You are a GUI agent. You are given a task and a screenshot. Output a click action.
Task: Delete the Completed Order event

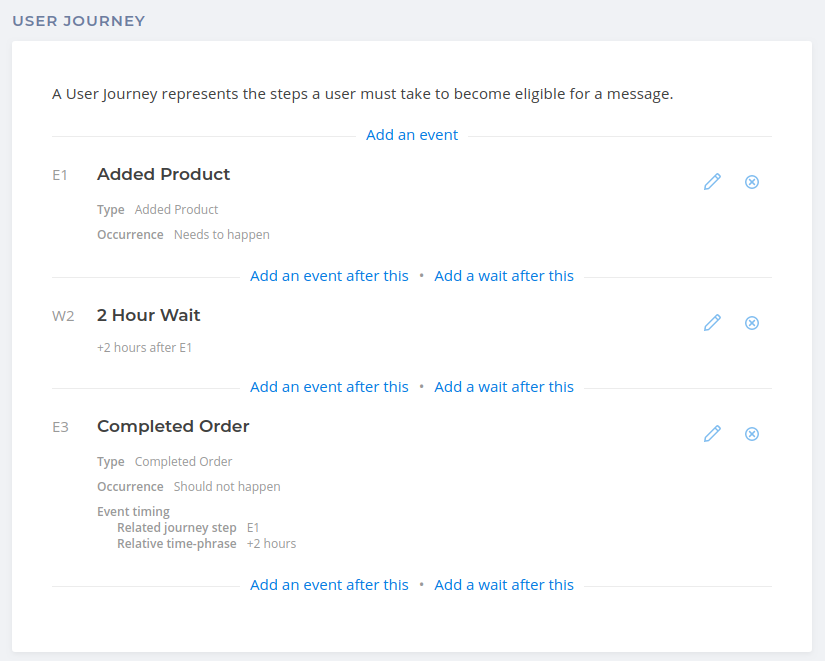point(752,434)
